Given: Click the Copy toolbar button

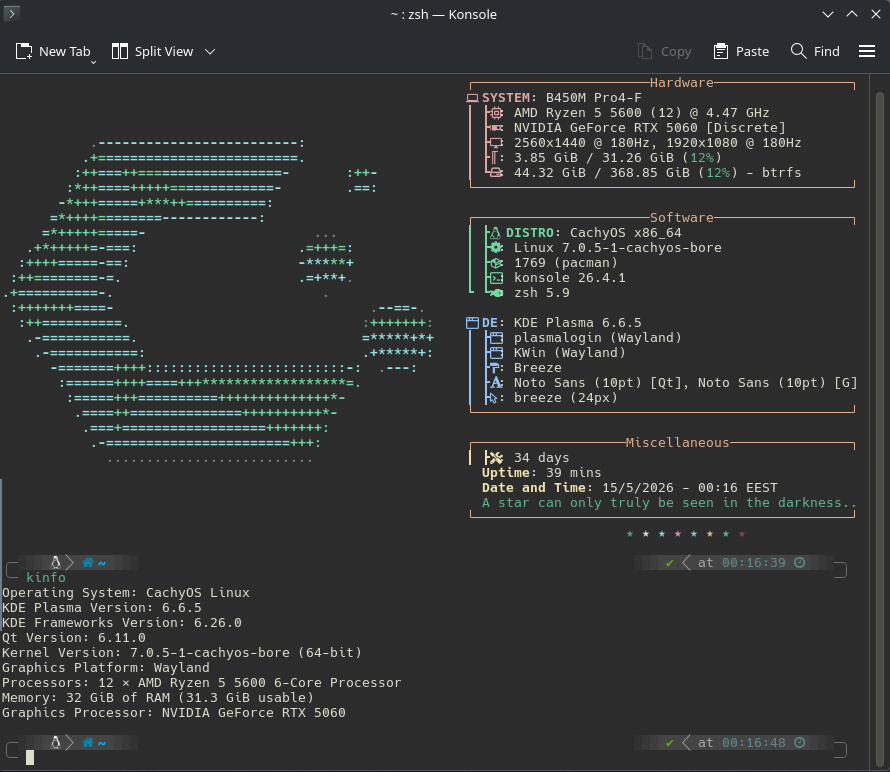Looking at the screenshot, I should [664, 52].
